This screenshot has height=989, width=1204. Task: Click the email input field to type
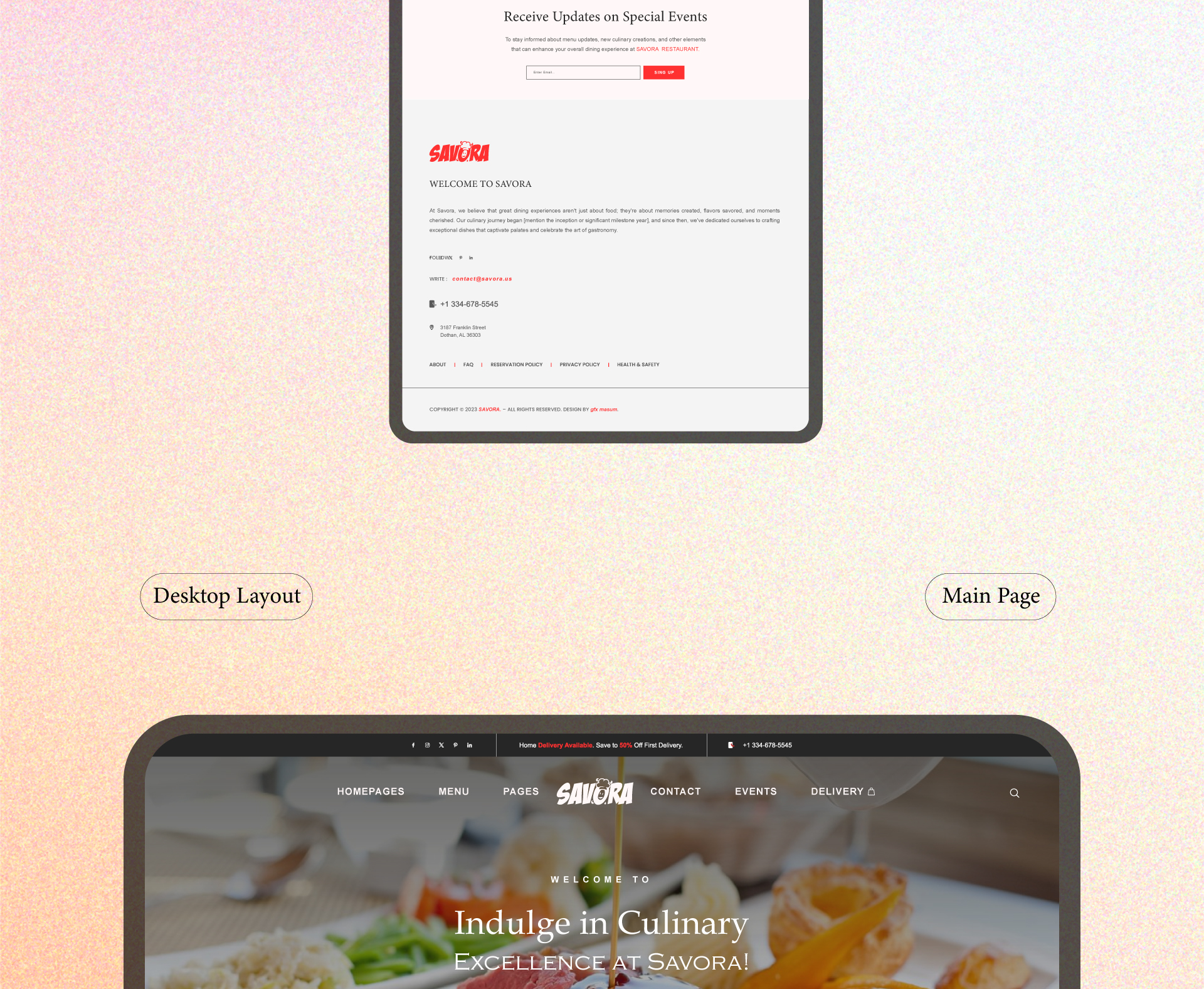point(583,72)
